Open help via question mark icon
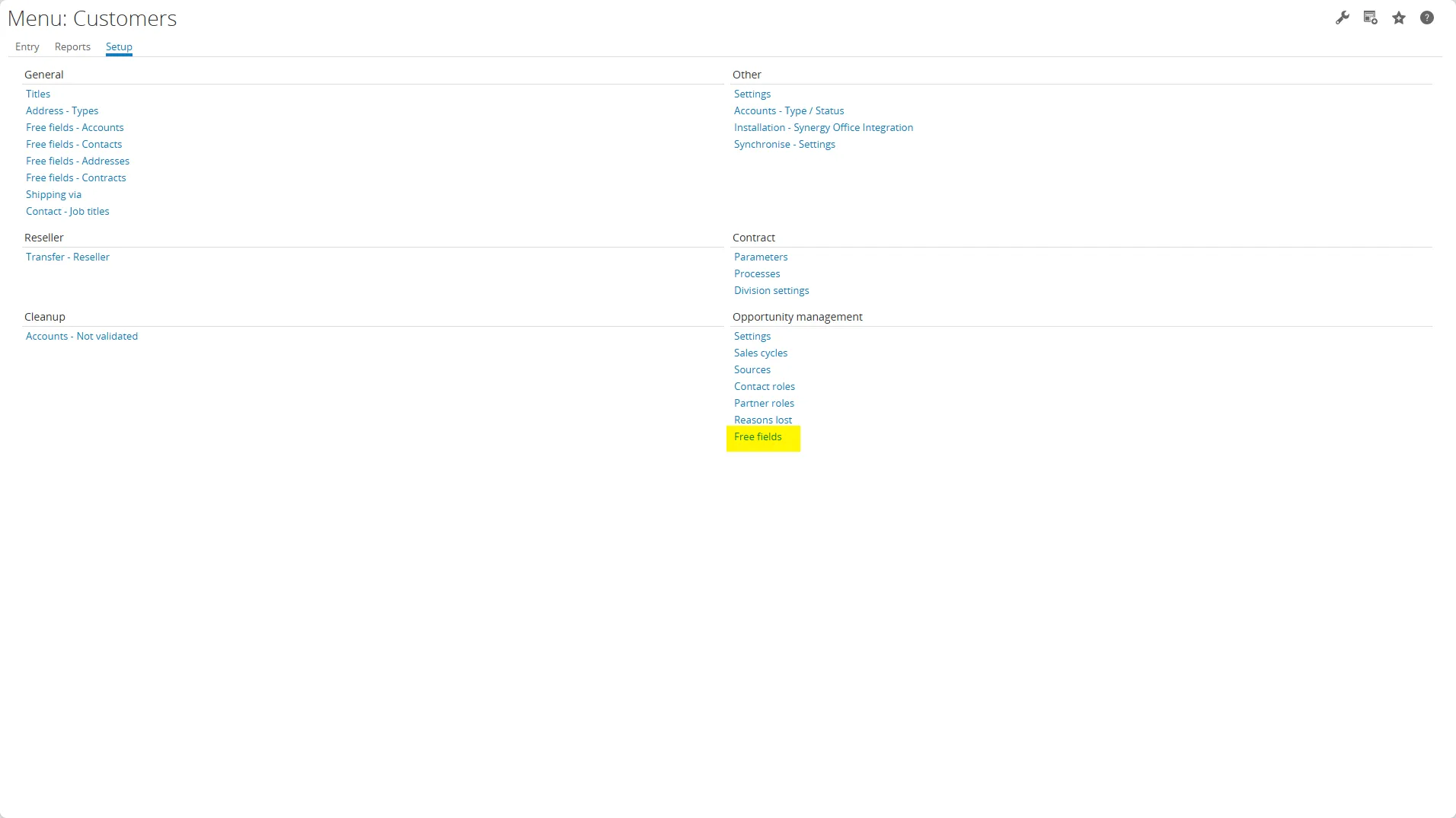 pos(1427,18)
